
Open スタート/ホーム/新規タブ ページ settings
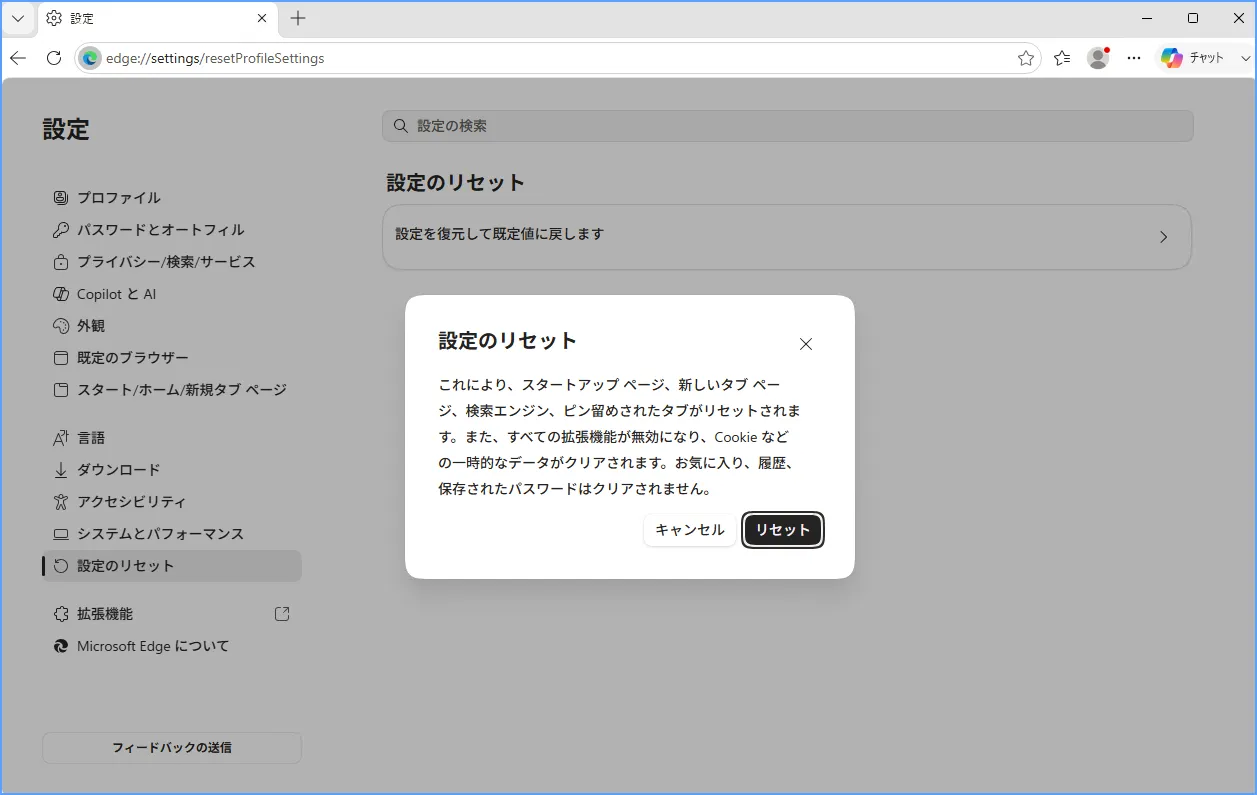coord(172,390)
